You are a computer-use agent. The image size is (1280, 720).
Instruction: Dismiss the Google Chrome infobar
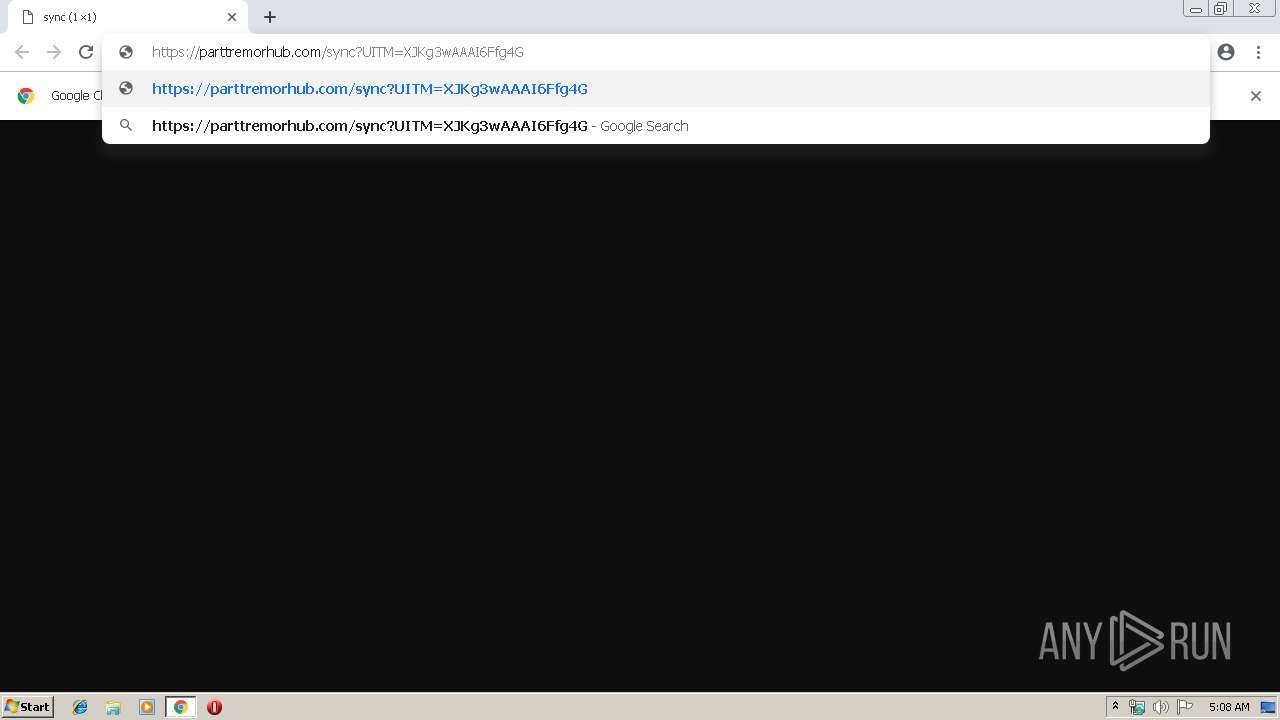[x=1256, y=96]
